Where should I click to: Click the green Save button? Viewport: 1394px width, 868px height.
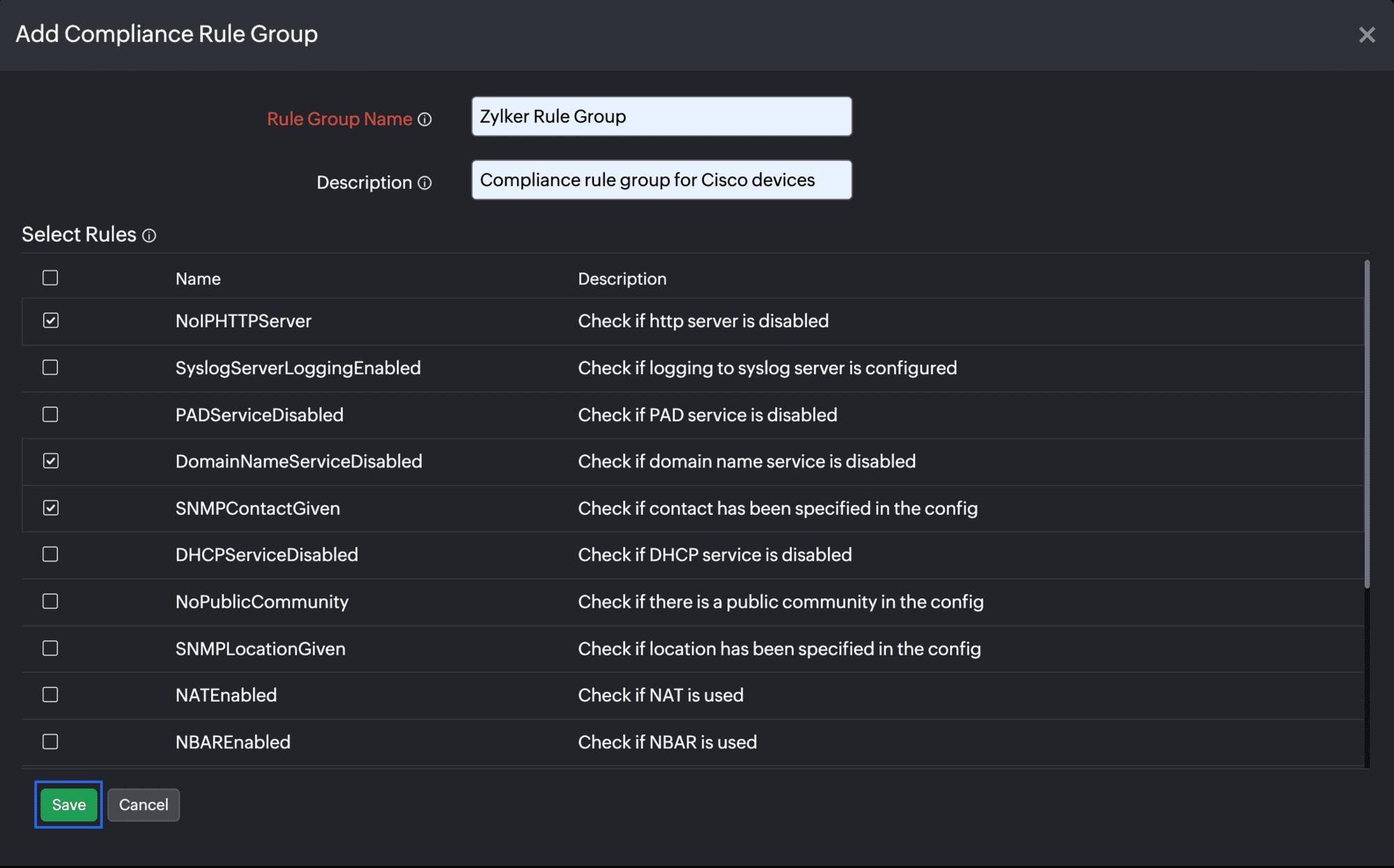(68, 805)
